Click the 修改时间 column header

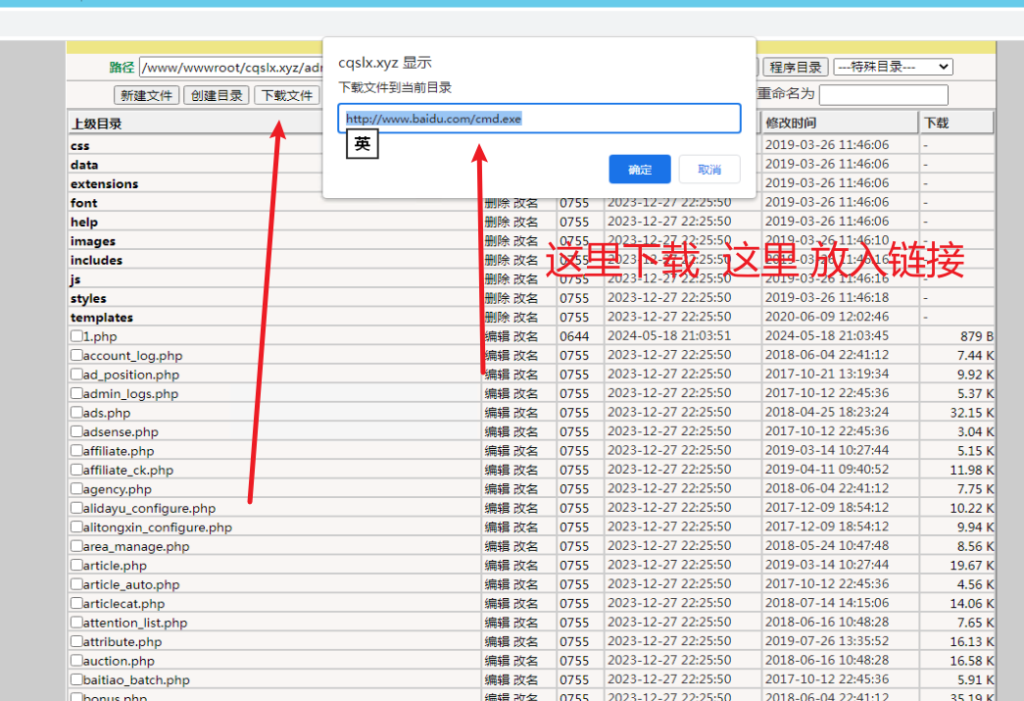[x=790, y=123]
